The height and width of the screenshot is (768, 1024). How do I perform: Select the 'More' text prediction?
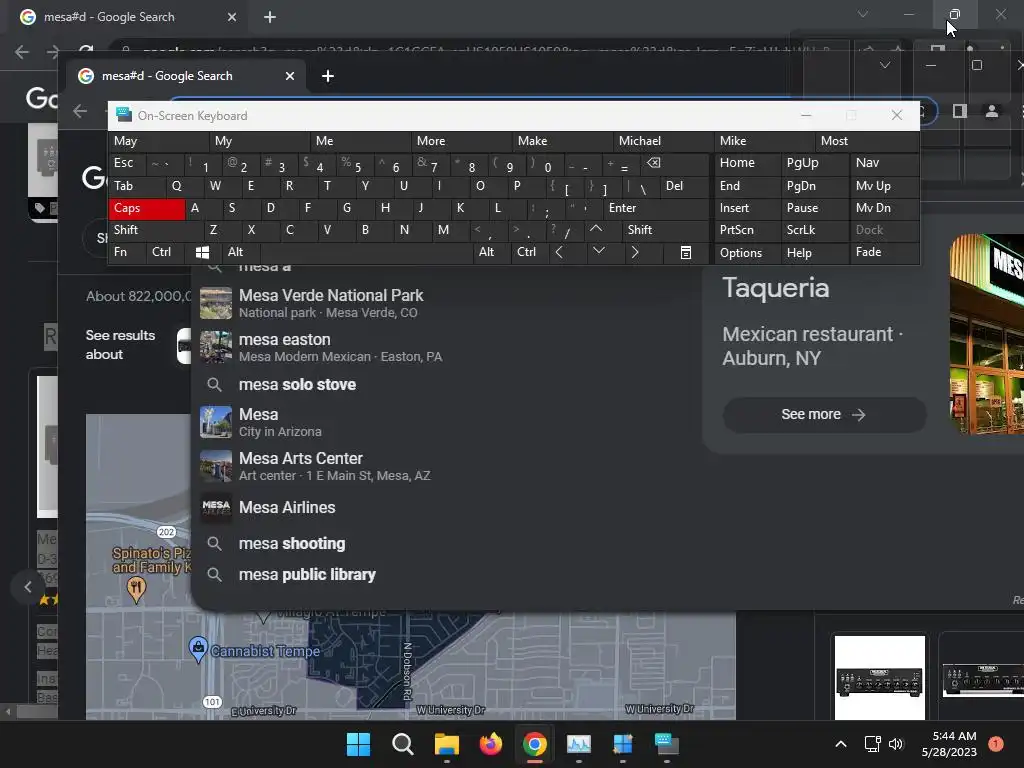(462, 141)
